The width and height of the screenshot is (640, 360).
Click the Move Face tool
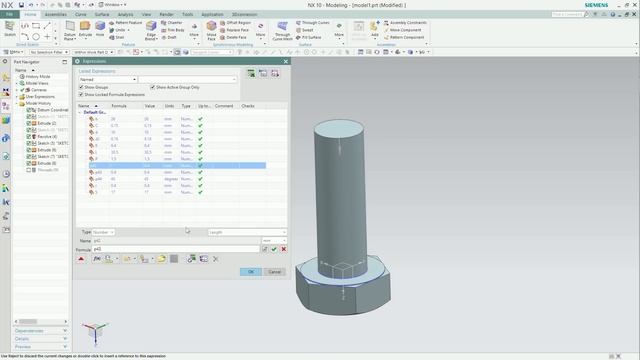pyautogui.click(x=211, y=30)
